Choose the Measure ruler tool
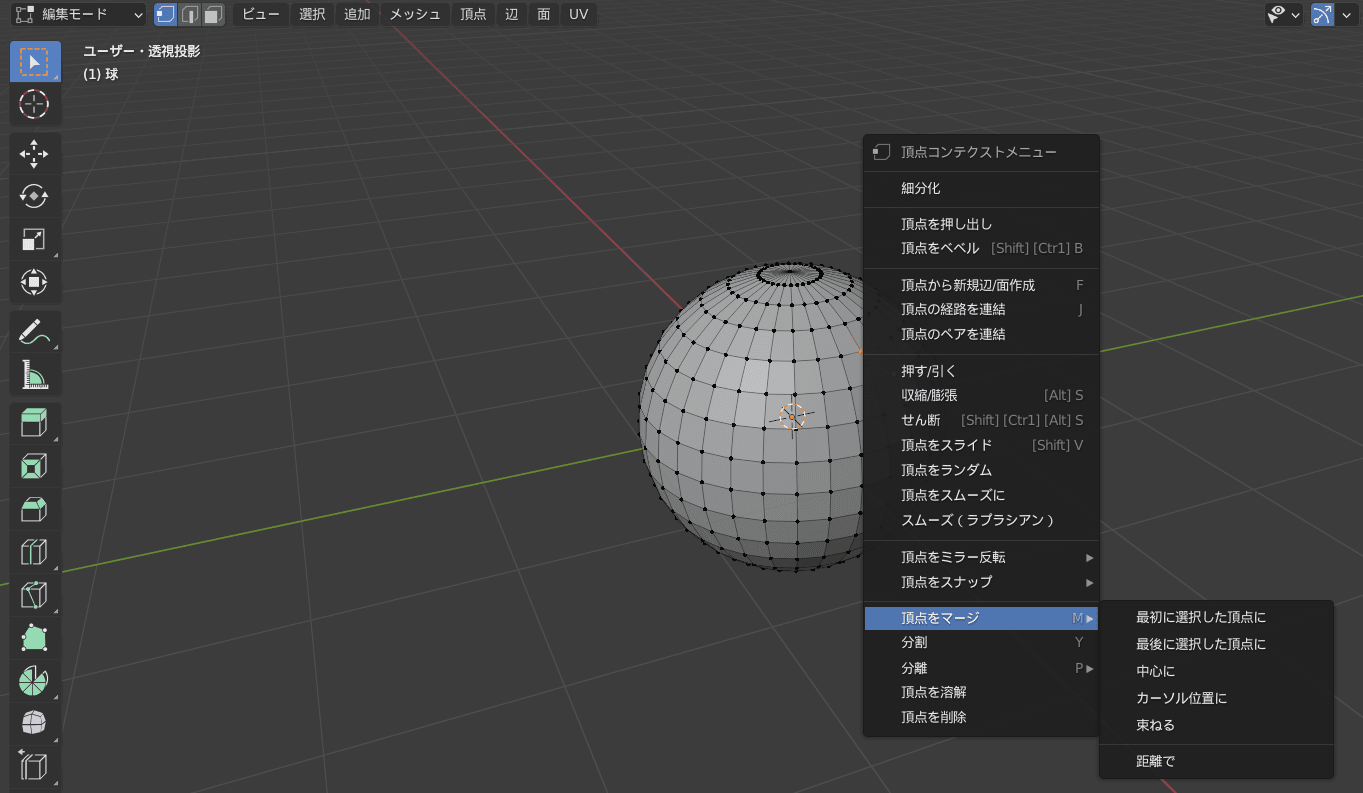This screenshot has width=1363, height=793. click(x=35, y=375)
